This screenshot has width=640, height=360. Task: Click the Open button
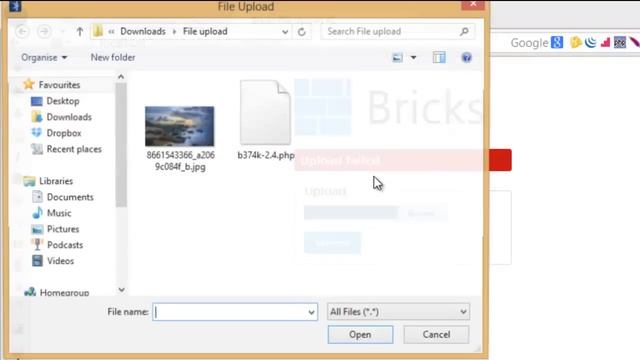[x=360, y=335]
